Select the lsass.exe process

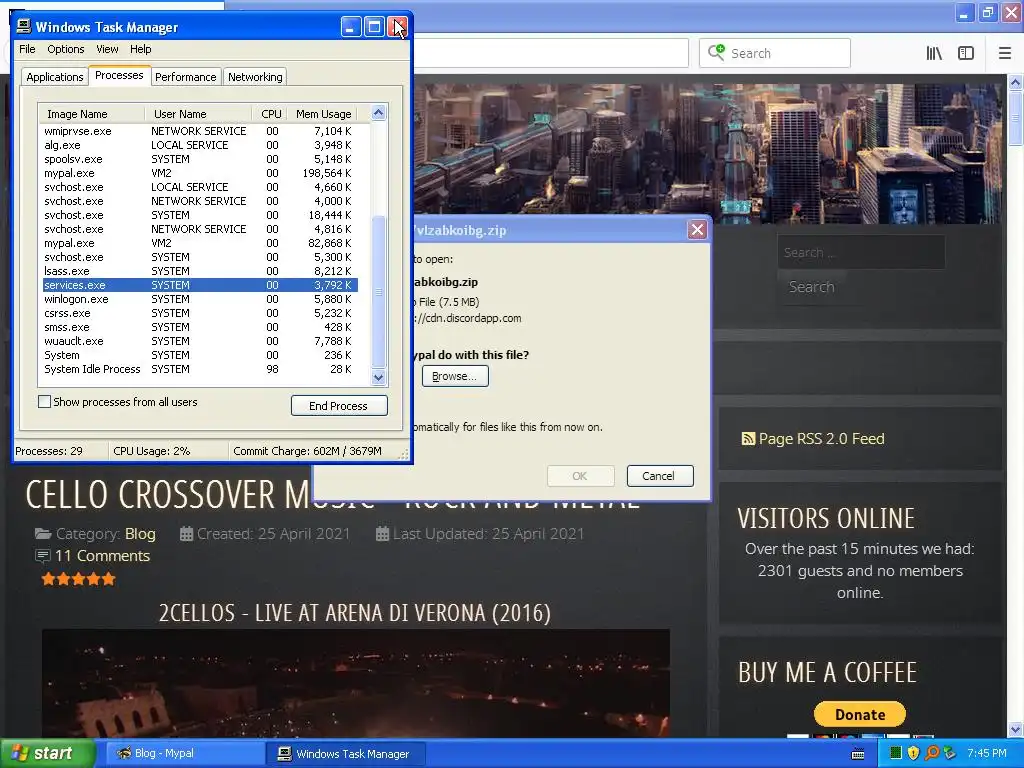tap(200, 271)
